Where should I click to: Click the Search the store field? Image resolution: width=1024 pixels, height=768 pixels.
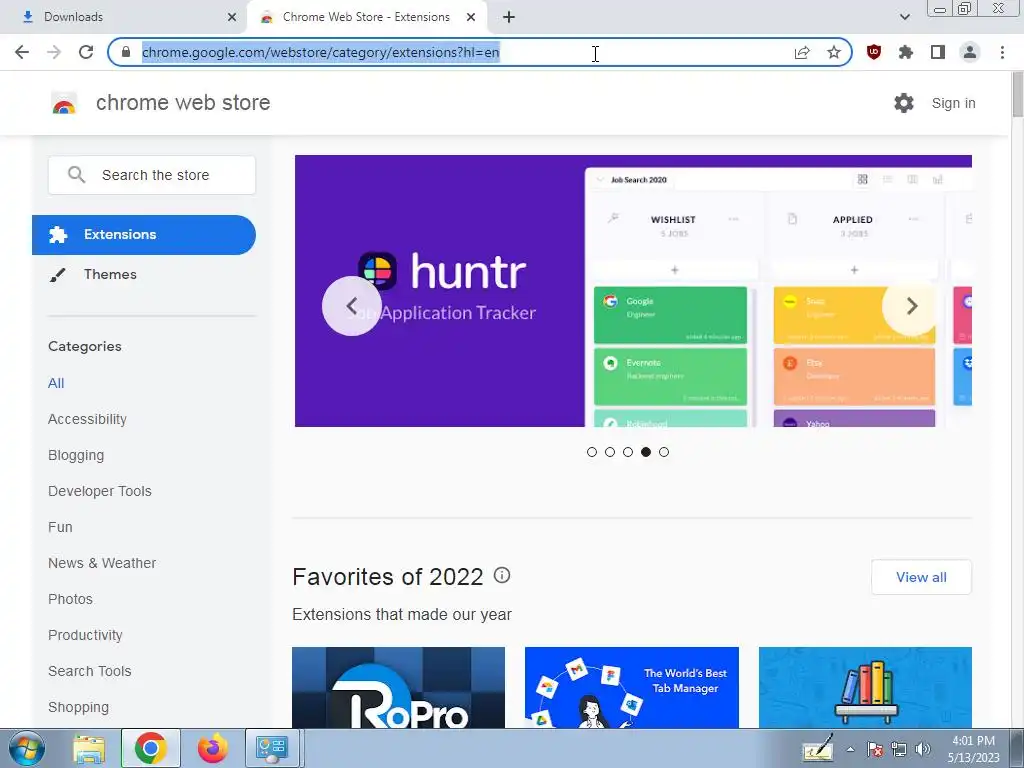click(152, 175)
